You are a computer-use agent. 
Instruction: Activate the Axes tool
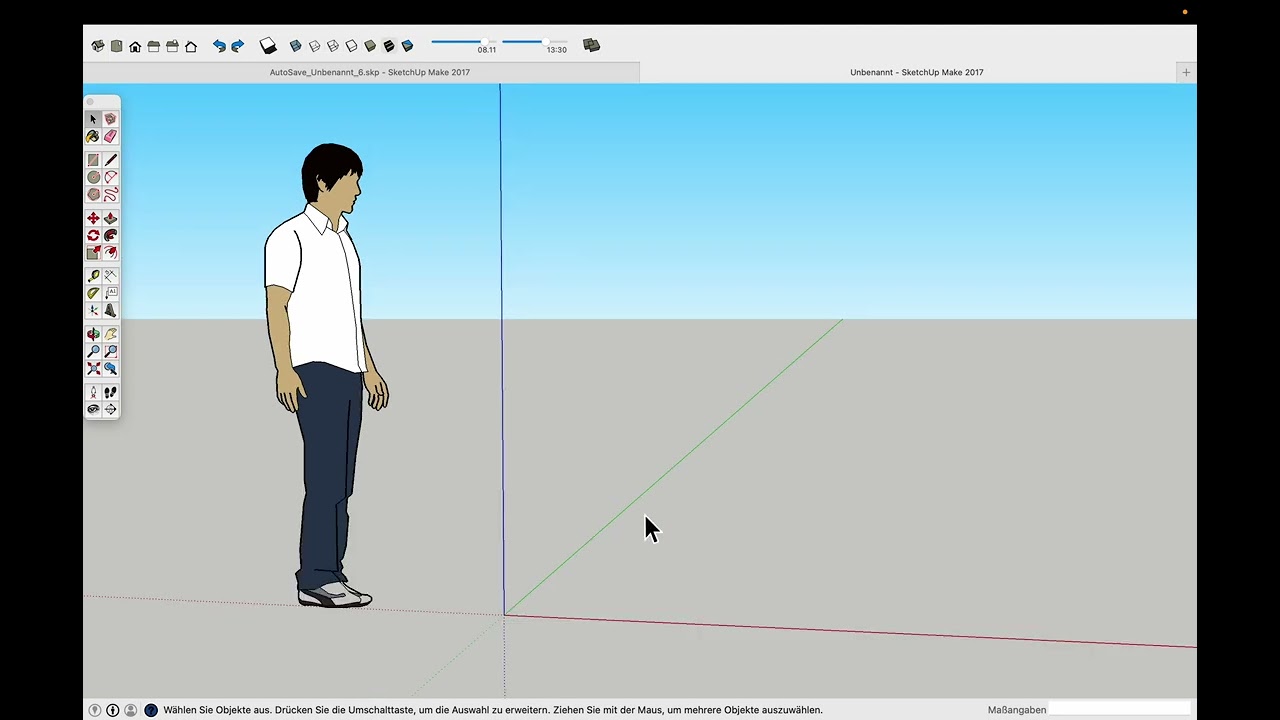[x=93, y=310]
